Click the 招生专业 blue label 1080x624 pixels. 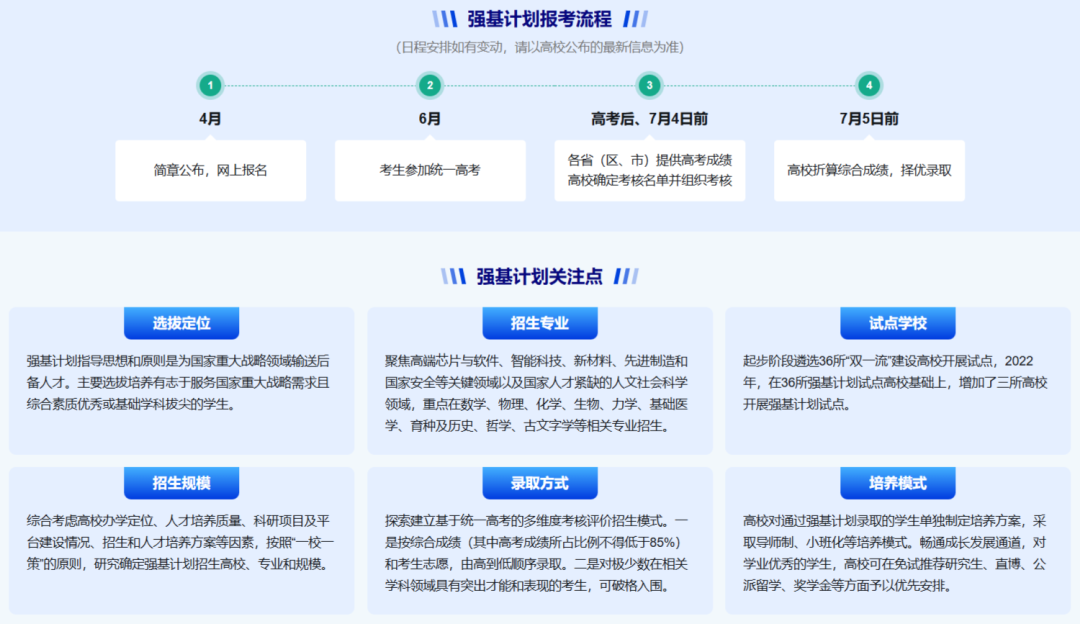coord(540,323)
